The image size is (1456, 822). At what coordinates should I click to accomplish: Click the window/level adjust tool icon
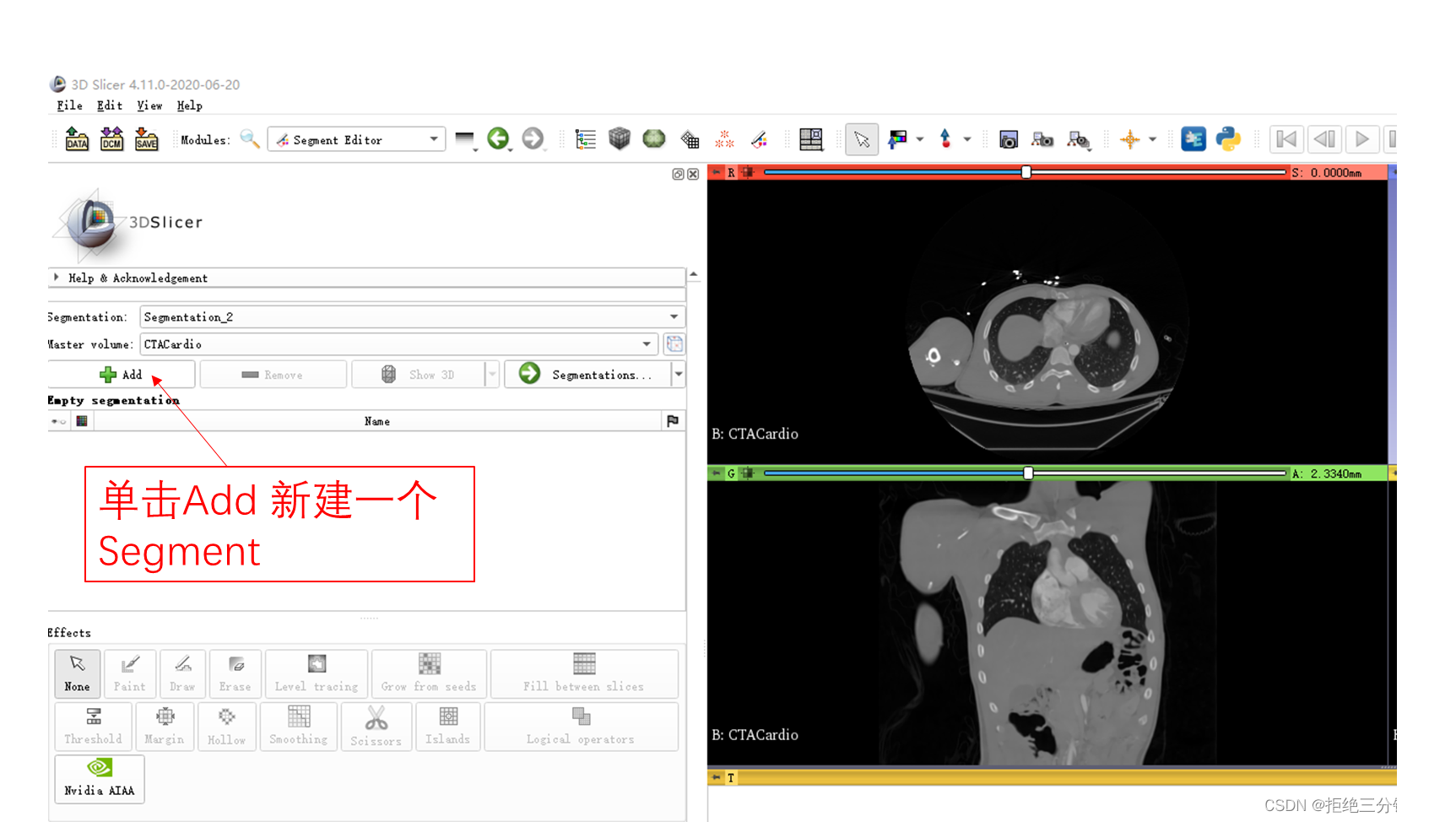[898, 139]
